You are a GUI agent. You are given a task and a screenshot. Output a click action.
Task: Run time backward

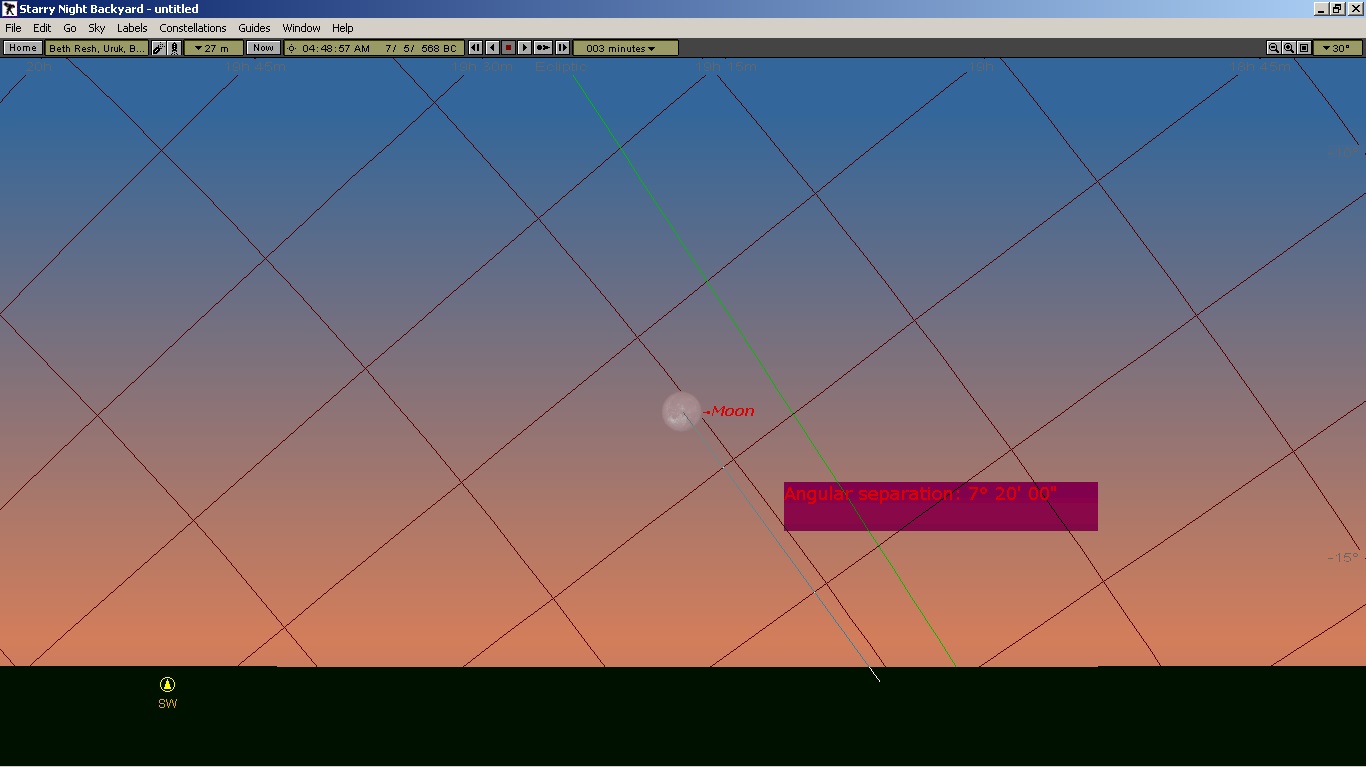coord(492,48)
